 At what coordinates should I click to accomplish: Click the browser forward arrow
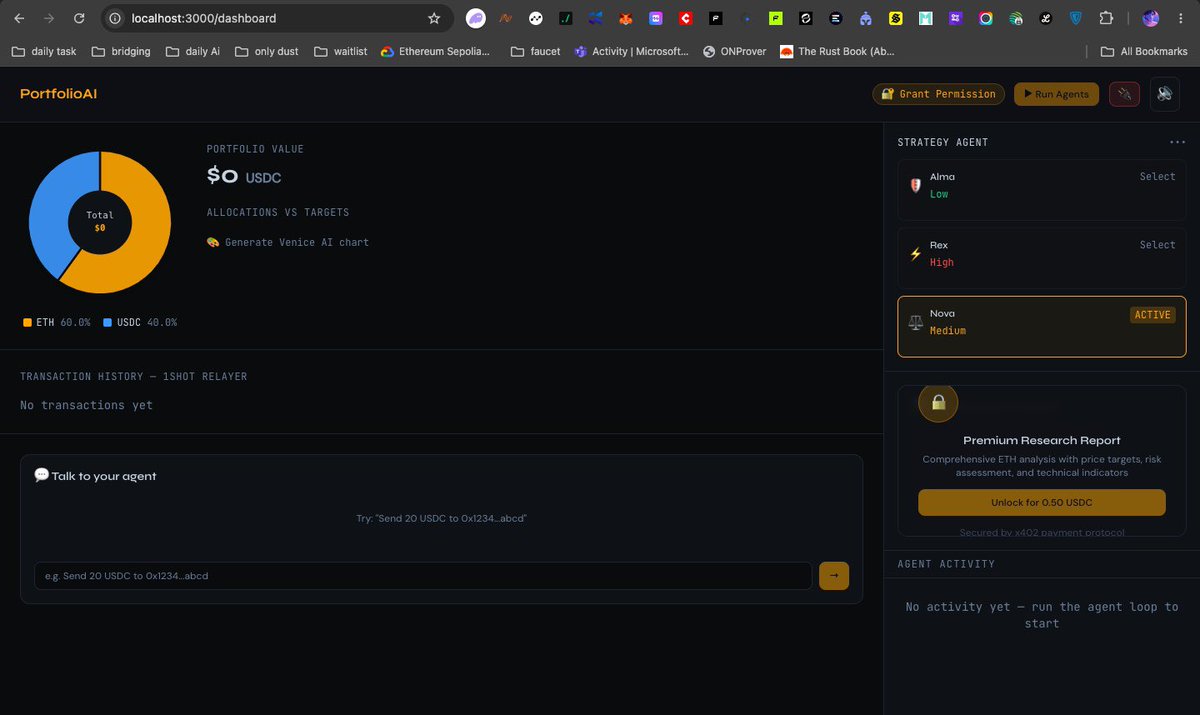(x=49, y=18)
